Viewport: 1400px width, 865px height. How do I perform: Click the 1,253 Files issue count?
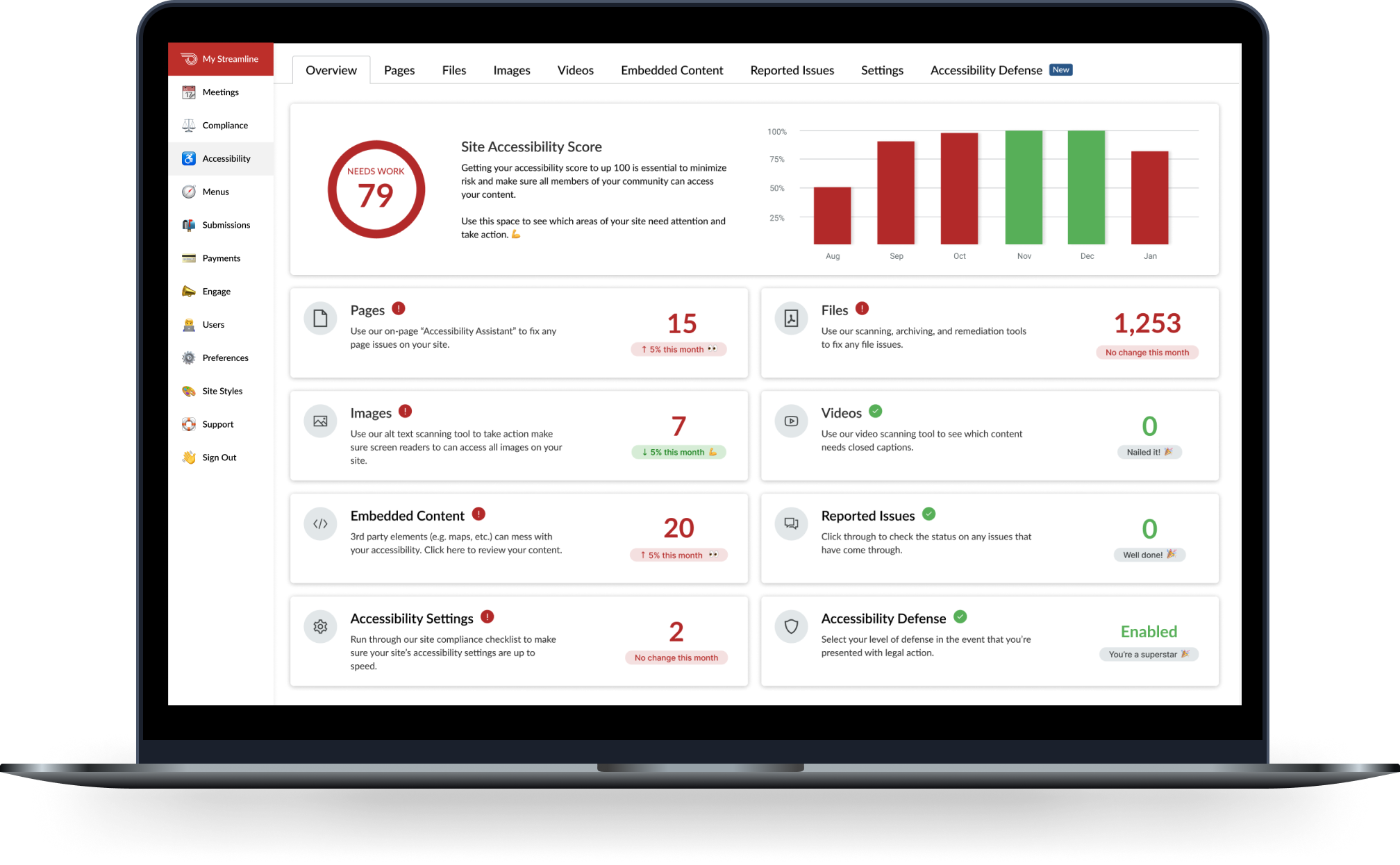coord(1147,324)
